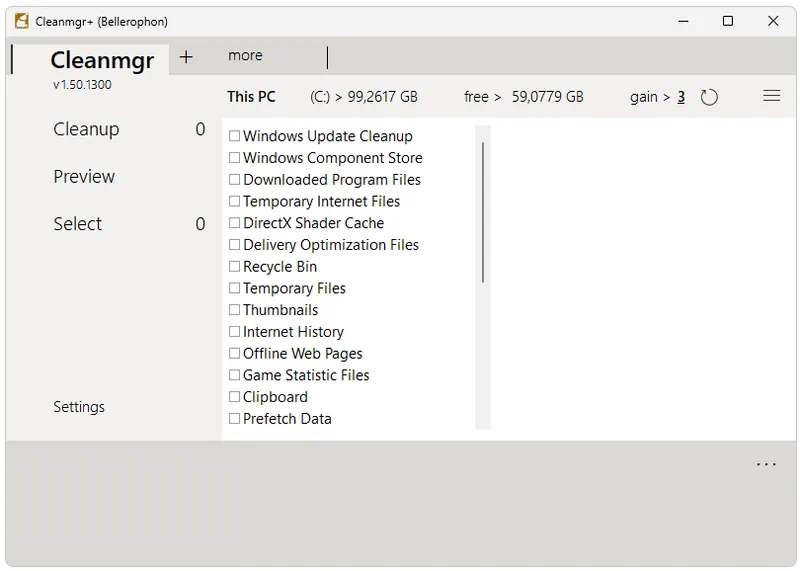Click the Cleanmgr+ app icon in title bar
This screenshot has height=571, width=800.
click(21, 21)
